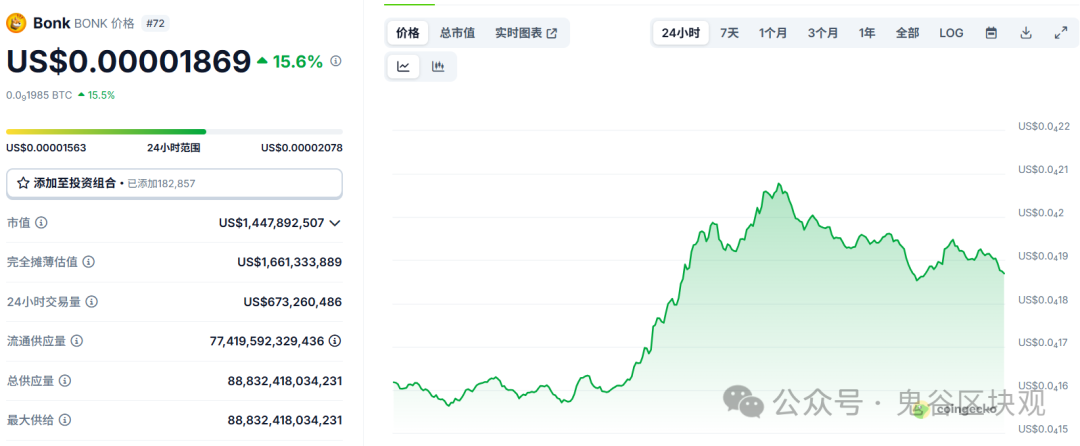
Task: Open 实时图表 external link
Action: tap(526, 33)
